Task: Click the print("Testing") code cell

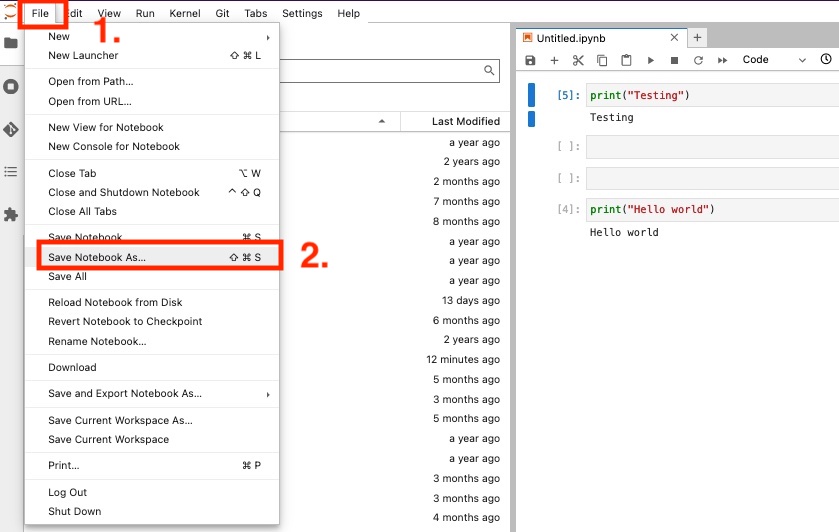Action: pos(713,95)
